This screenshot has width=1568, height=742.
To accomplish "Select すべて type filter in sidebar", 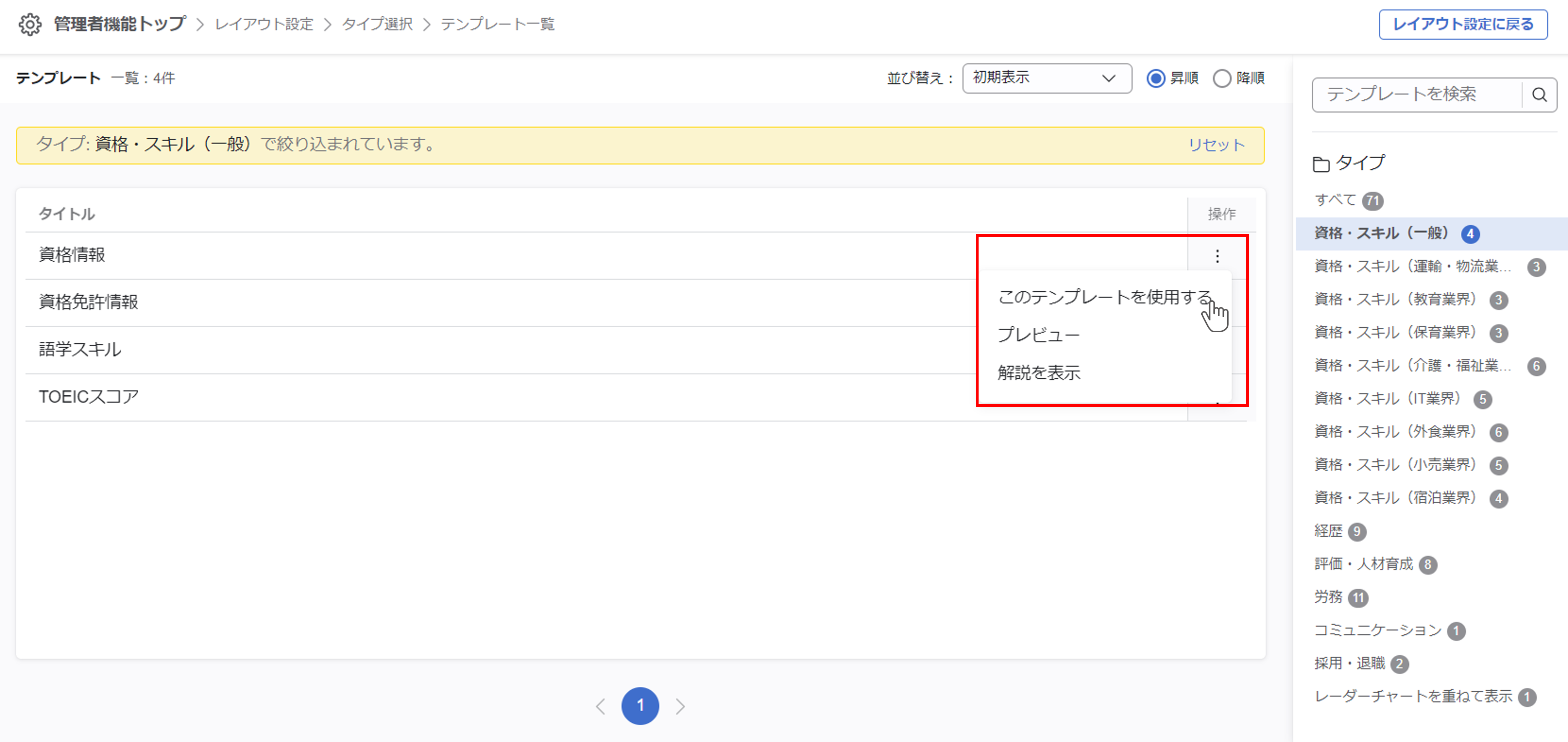I will tap(1336, 200).
